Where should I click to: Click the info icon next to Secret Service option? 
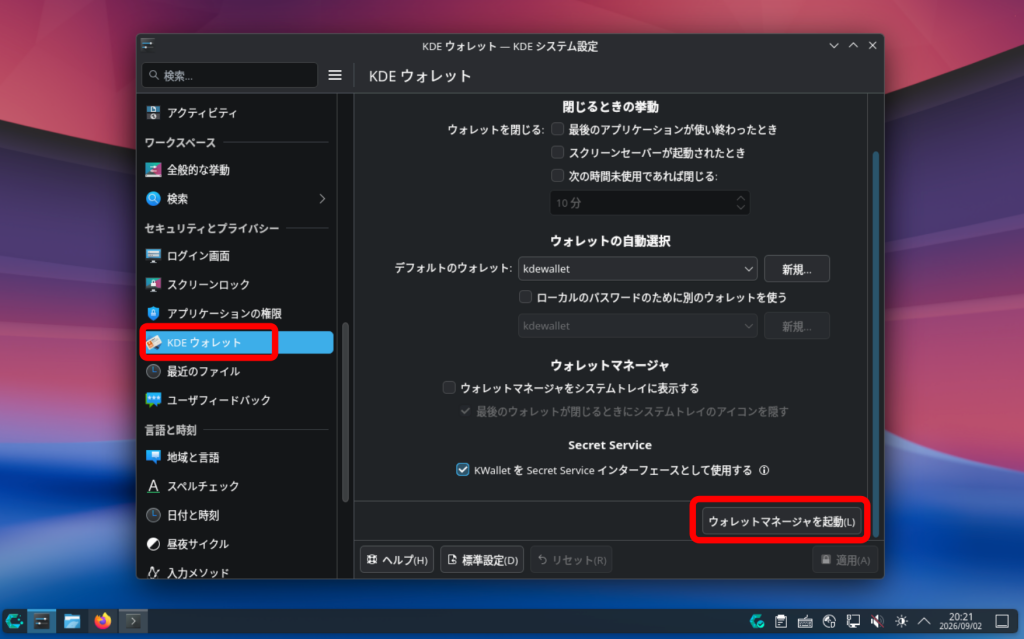tap(764, 470)
